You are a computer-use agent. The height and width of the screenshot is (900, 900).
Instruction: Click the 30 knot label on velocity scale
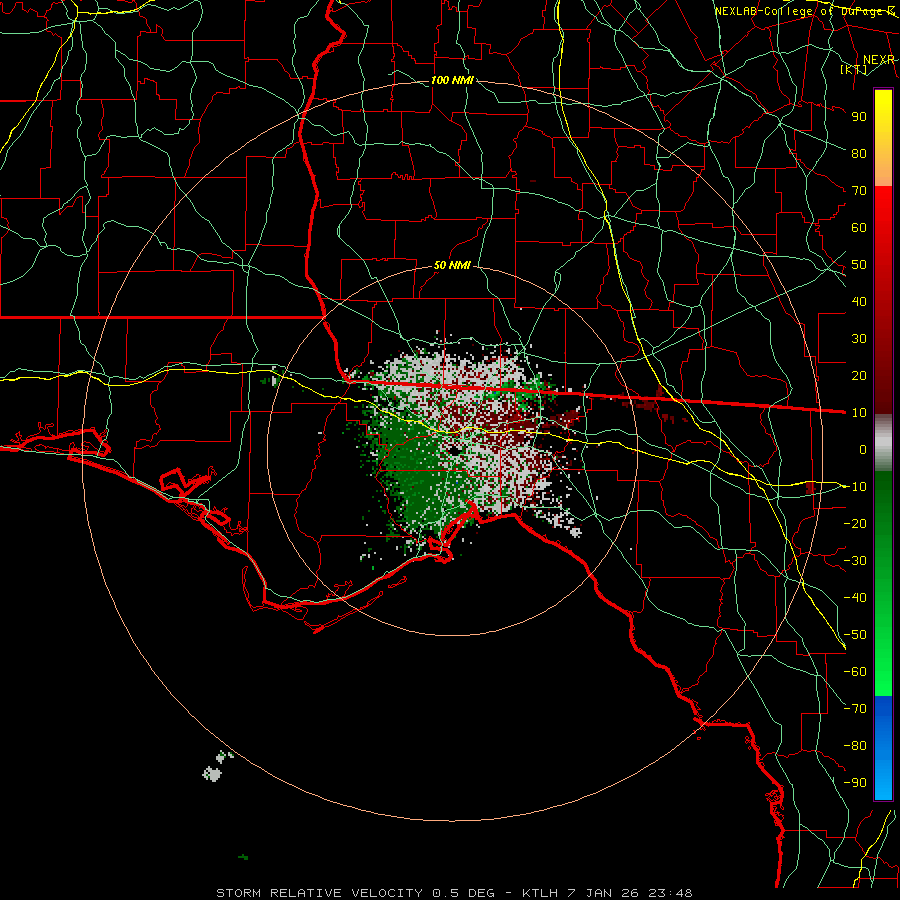click(859, 339)
